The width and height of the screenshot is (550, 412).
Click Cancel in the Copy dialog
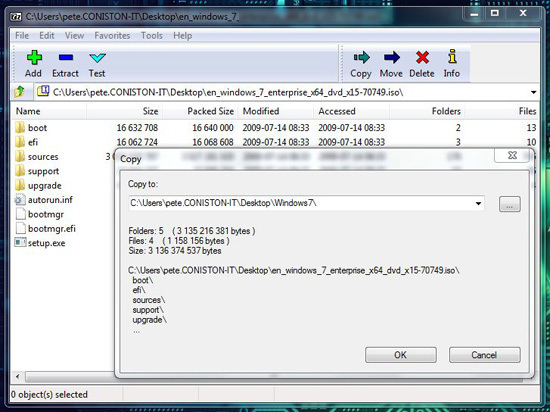484,355
